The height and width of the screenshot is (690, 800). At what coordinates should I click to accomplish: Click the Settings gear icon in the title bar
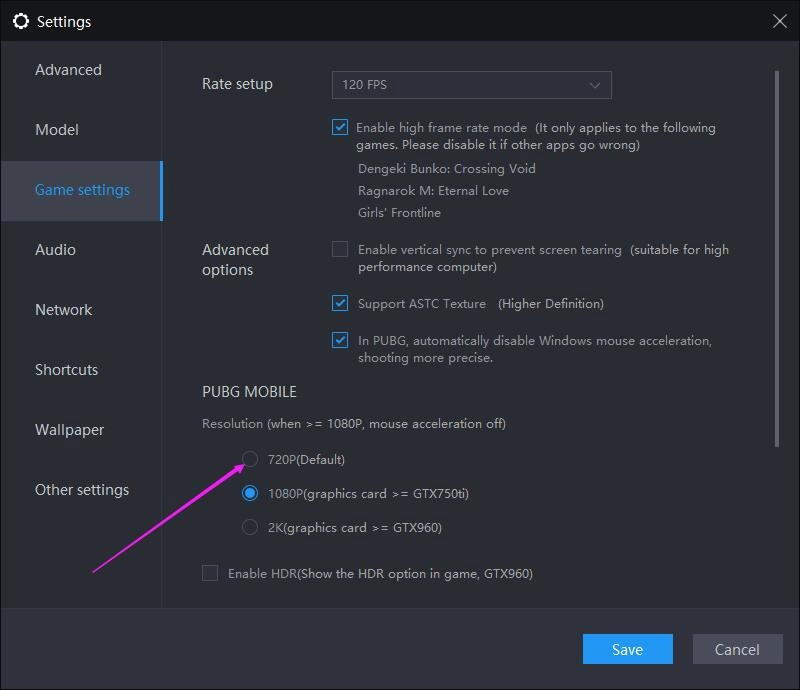pyautogui.click(x=21, y=21)
